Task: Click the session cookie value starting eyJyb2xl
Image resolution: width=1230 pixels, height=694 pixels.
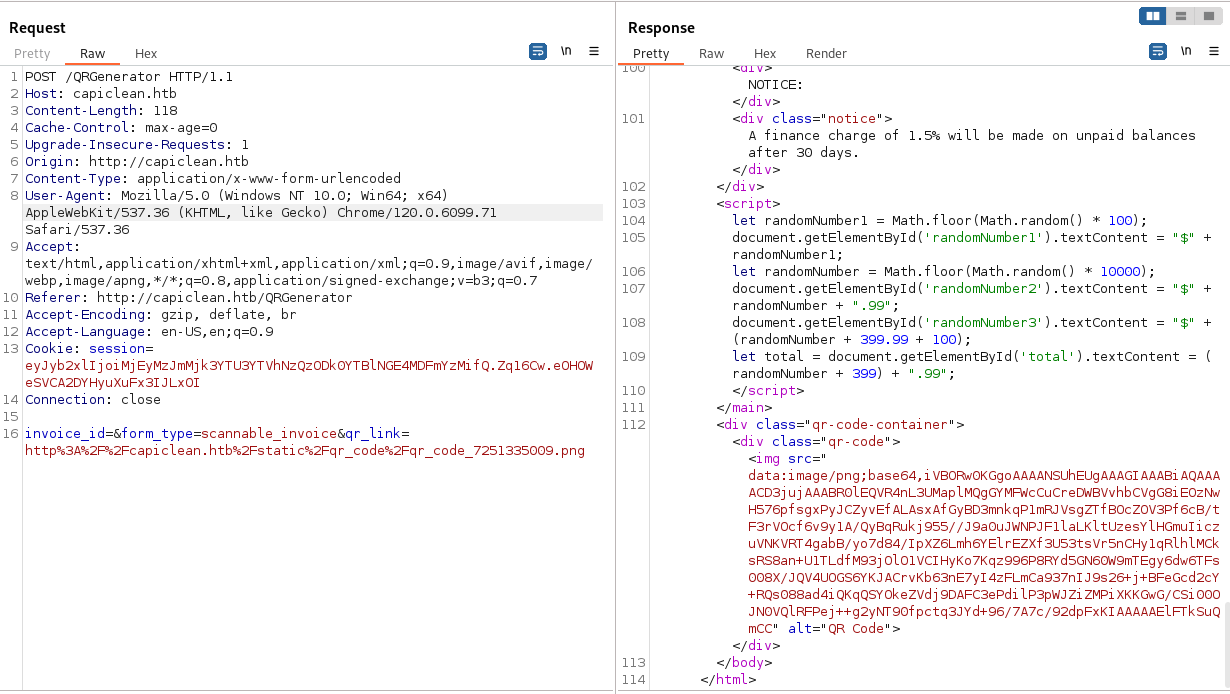Action: tap(309, 374)
